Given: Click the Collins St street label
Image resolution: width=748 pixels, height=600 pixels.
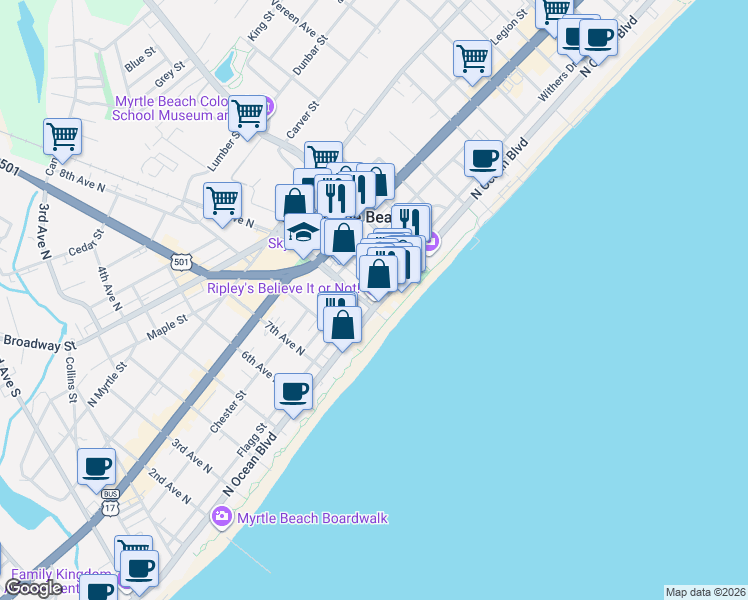Looking at the screenshot, I should [71, 380].
